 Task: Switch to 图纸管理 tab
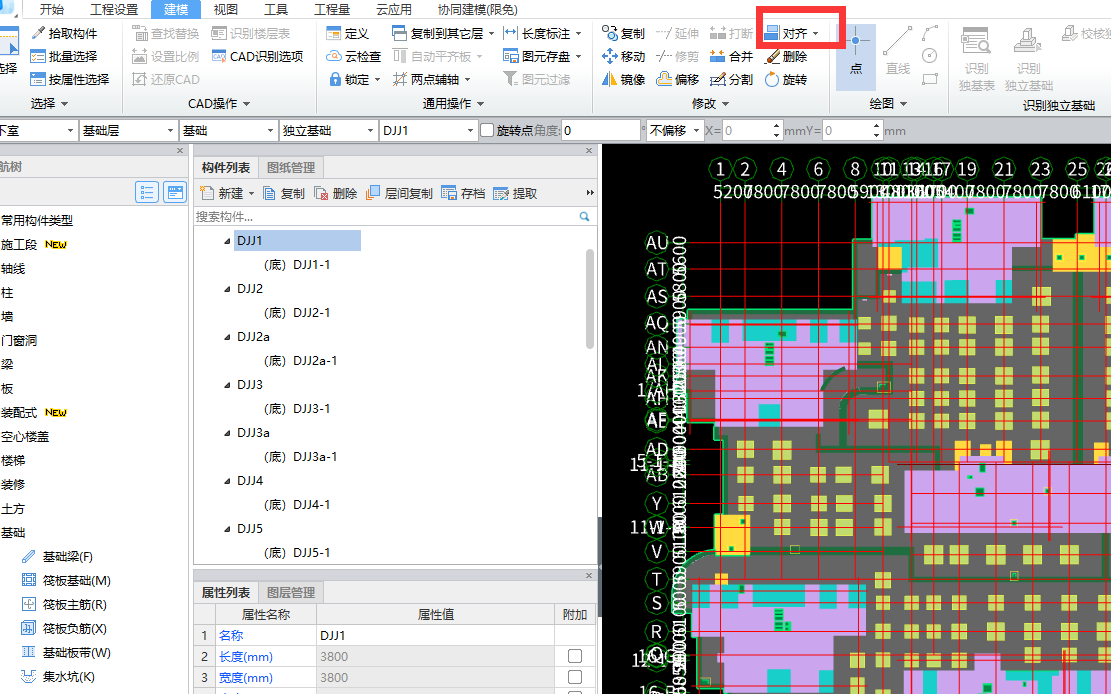coord(291,167)
